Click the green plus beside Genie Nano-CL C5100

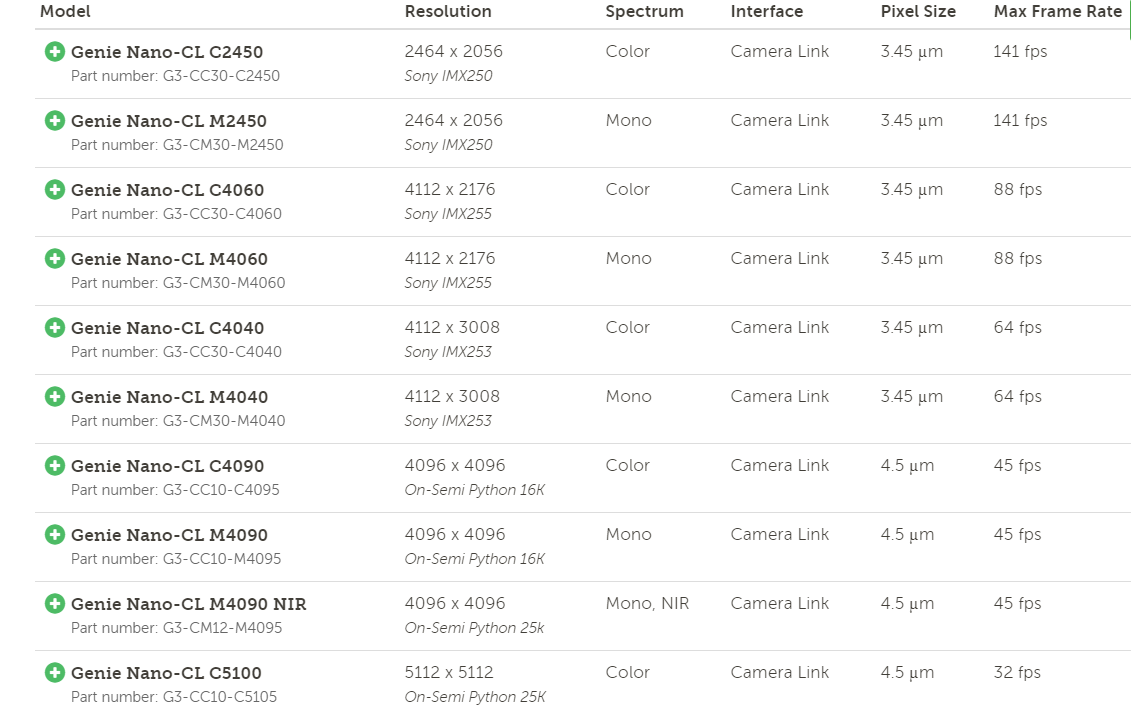pyautogui.click(x=55, y=673)
